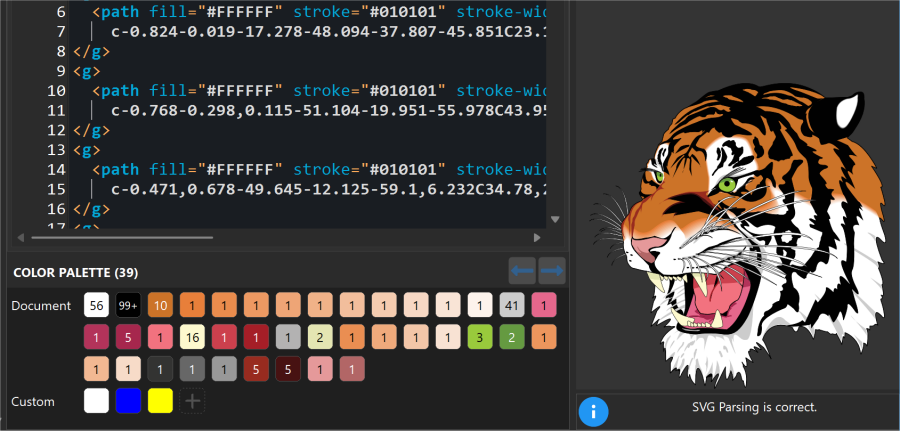Add a custom color with the plus swatch
Screen dimensions: 900x431
(193, 401)
